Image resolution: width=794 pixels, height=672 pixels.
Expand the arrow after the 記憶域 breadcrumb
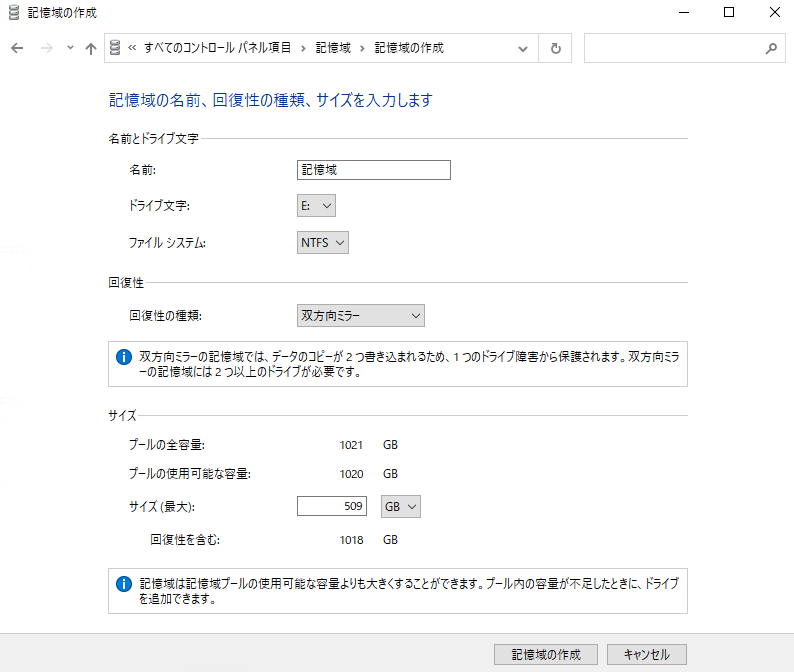[x=362, y=48]
